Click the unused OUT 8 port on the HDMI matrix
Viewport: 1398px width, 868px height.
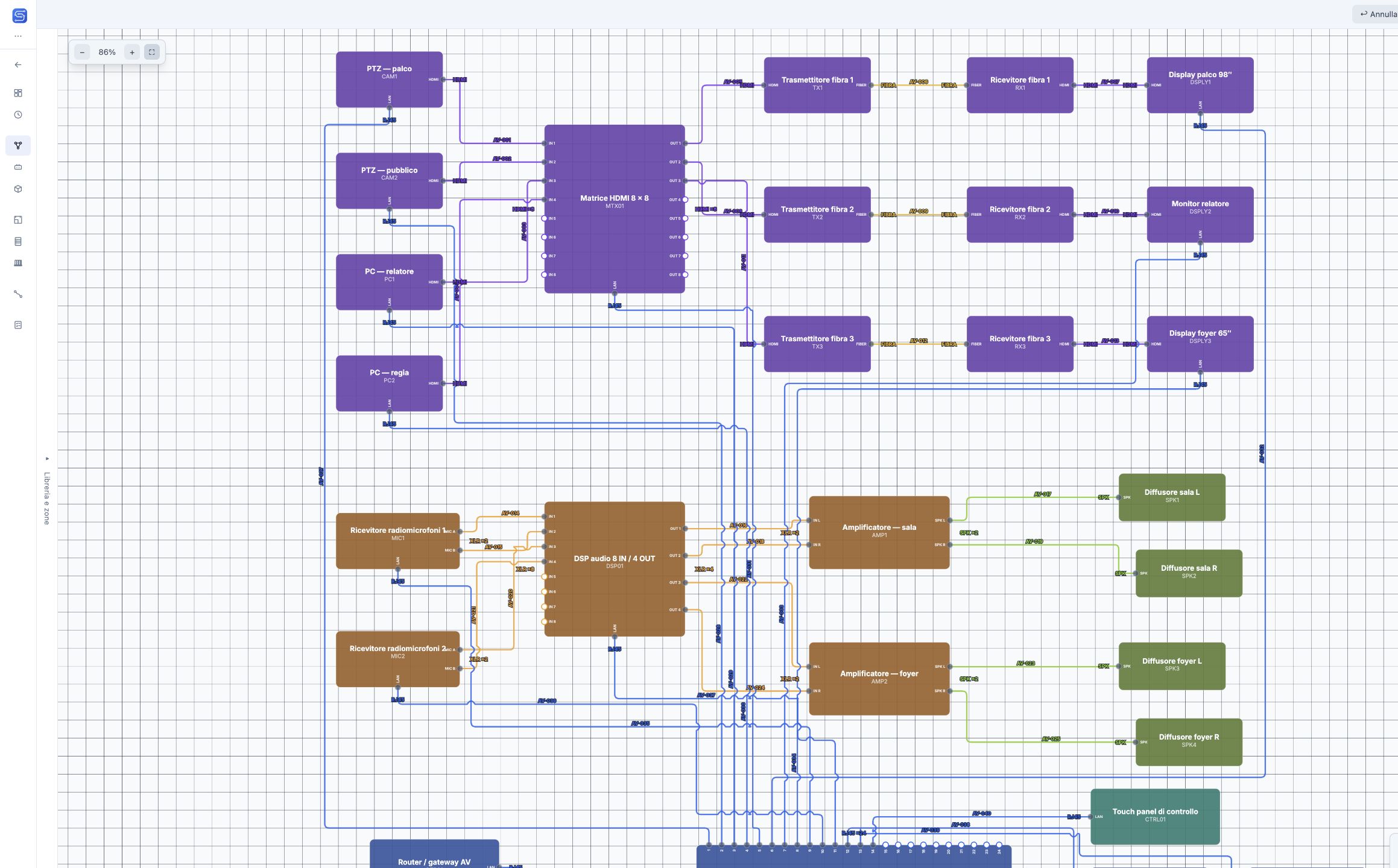(x=685, y=275)
